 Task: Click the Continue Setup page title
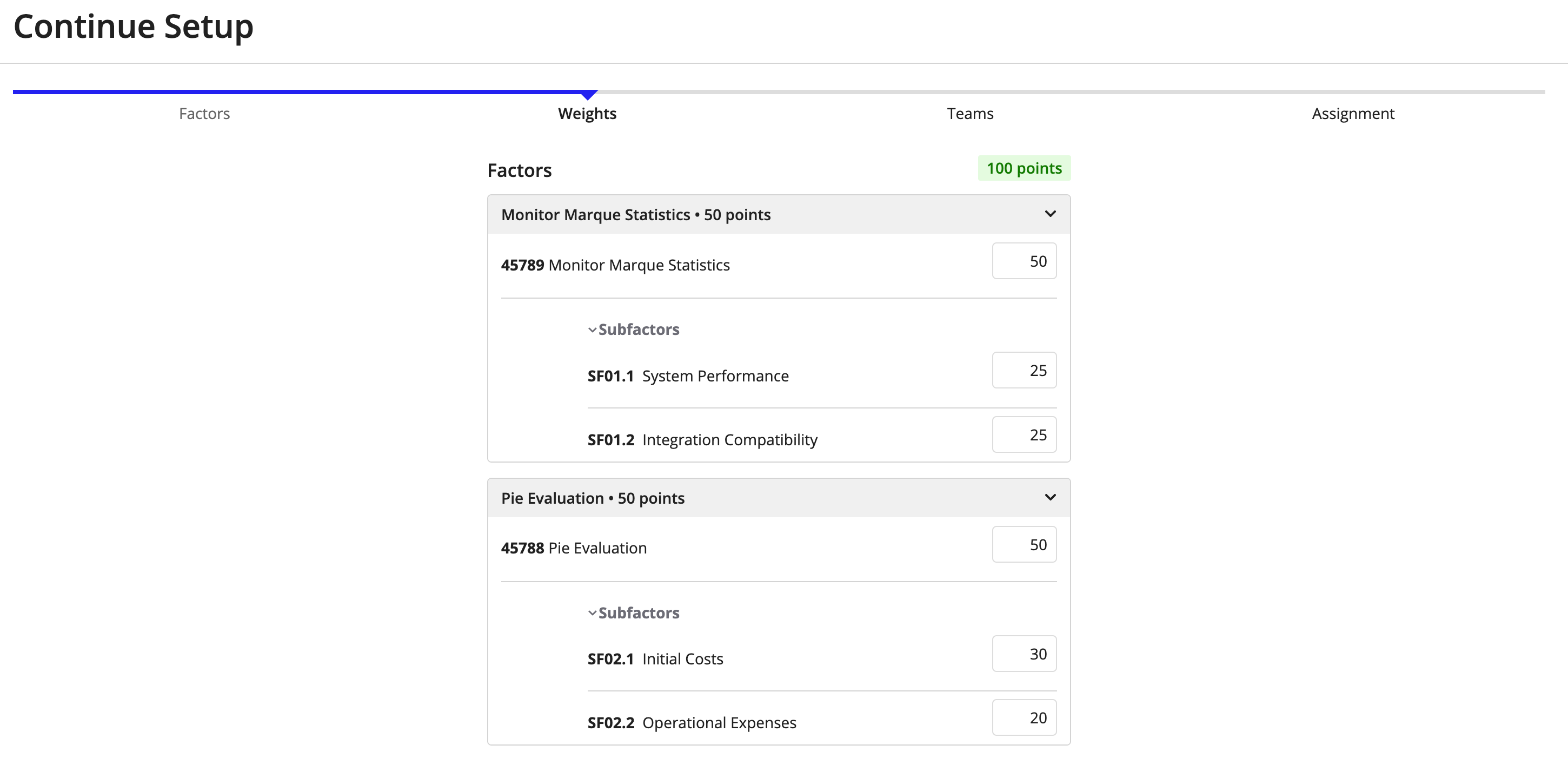134,28
